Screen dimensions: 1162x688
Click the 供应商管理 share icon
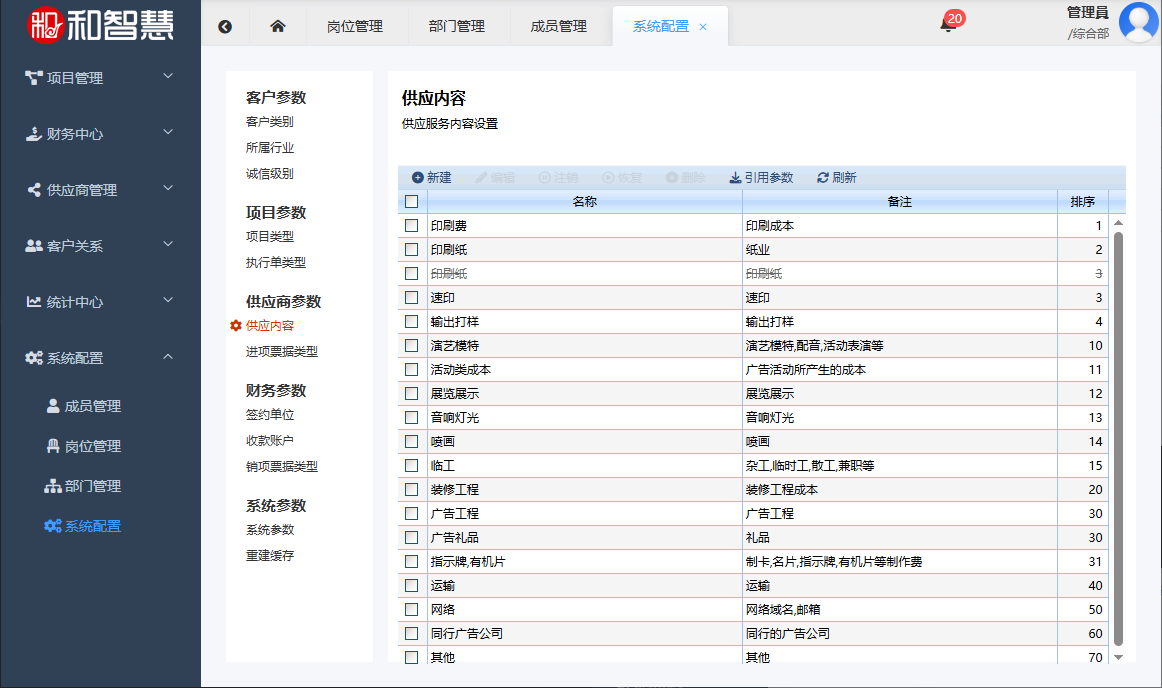(x=34, y=190)
